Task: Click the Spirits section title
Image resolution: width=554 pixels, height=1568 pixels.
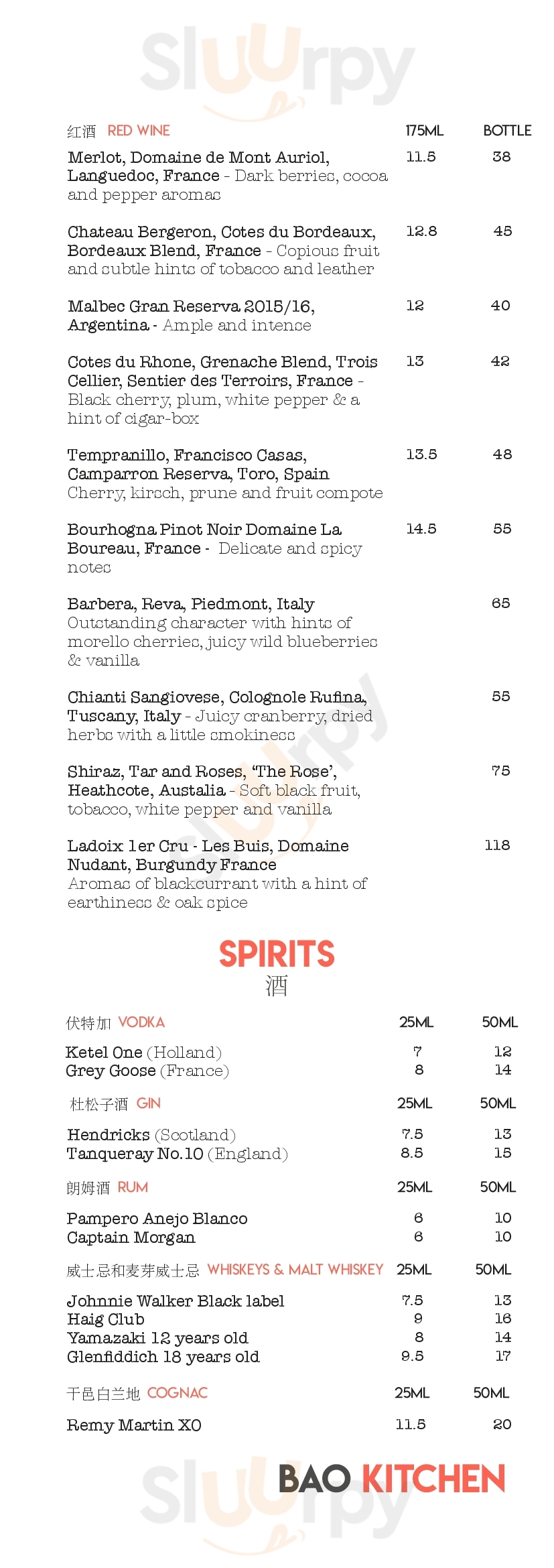Action: (x=277, y=954)
